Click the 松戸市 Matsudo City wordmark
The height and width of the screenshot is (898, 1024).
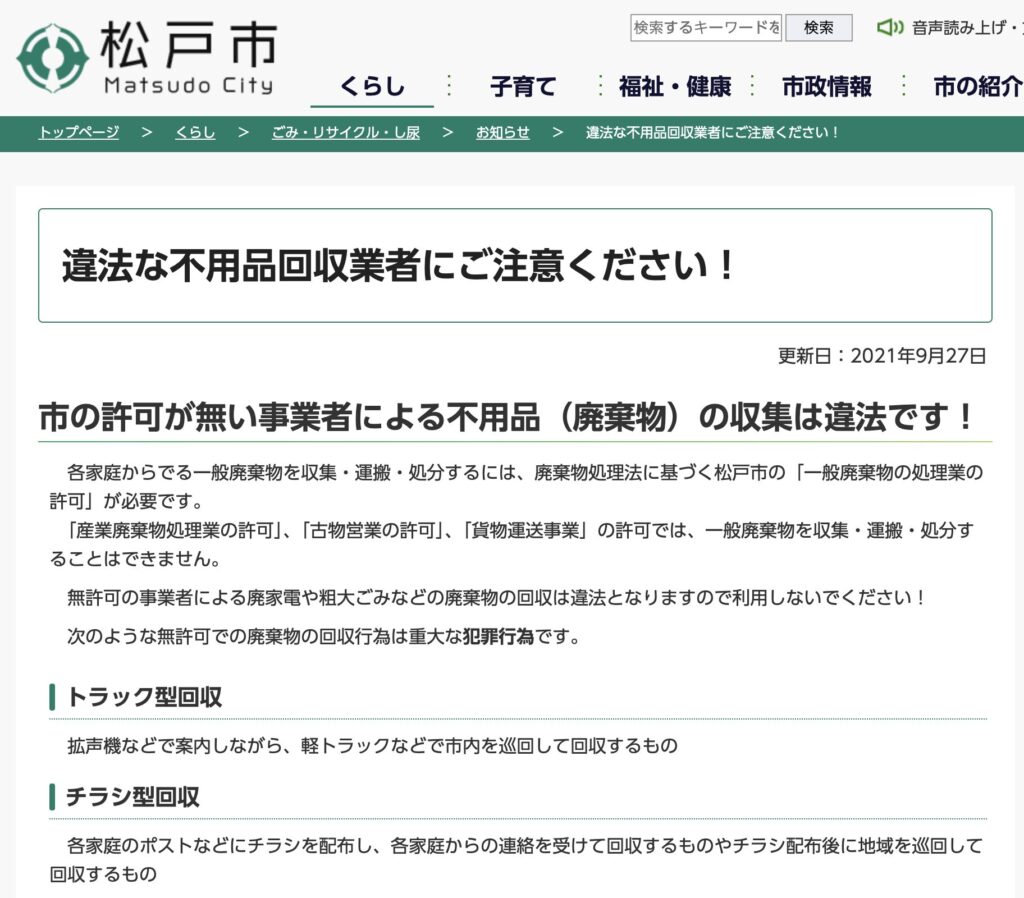pyautogui.click(x=188, y=58)
